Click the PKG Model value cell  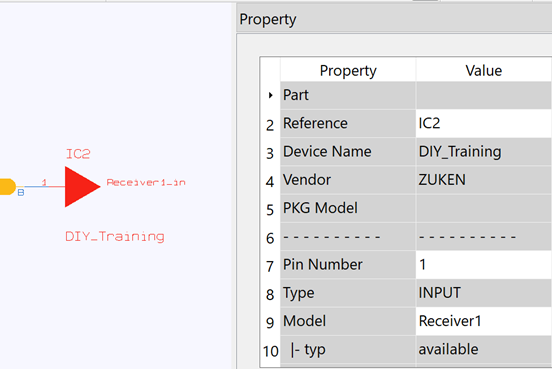click(x=483, y=208)
